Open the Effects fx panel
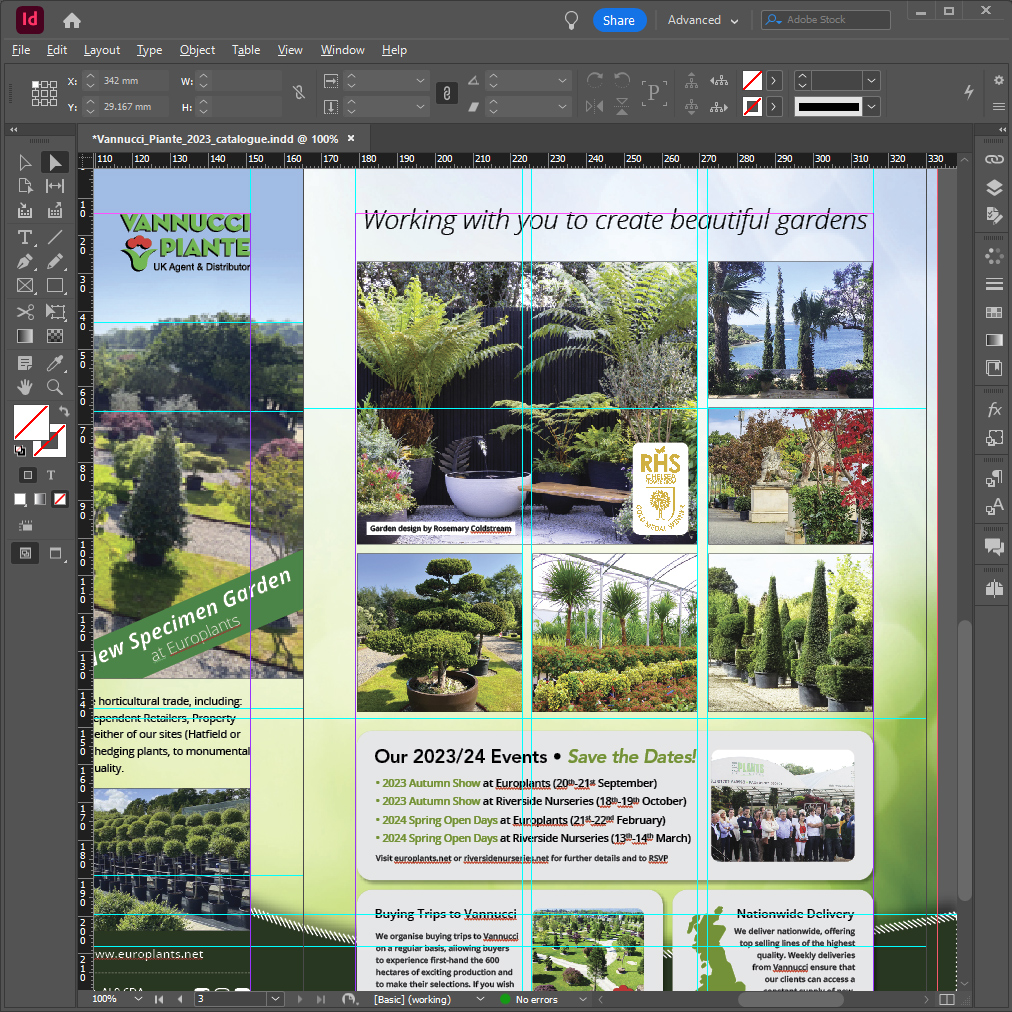Screen dimensions: 1012x1012 (x=994, y=410)
